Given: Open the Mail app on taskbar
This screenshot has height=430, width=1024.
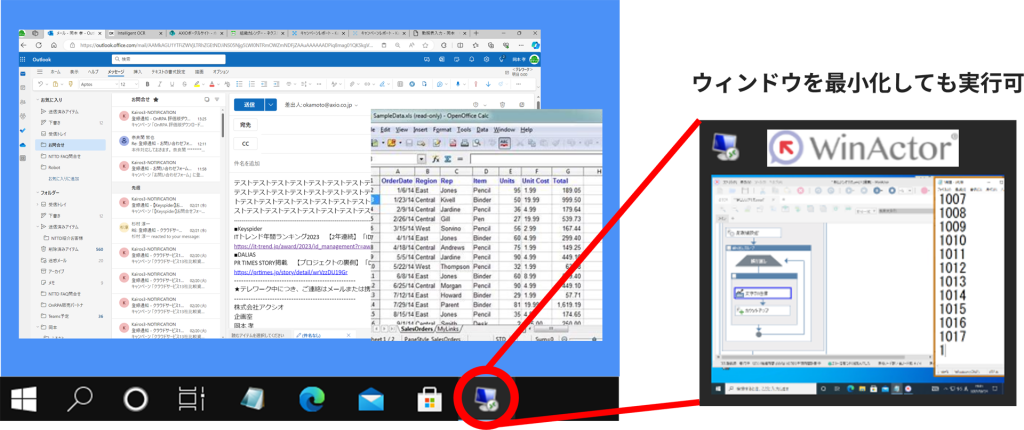Looking at the screenshot, I should (371, 400).
